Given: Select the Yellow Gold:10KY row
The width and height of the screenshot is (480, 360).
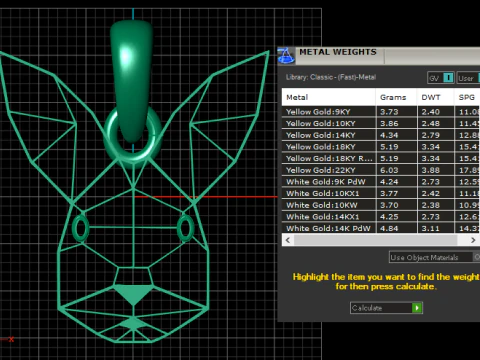Looking at the screenshot, I should coord(381,123).
